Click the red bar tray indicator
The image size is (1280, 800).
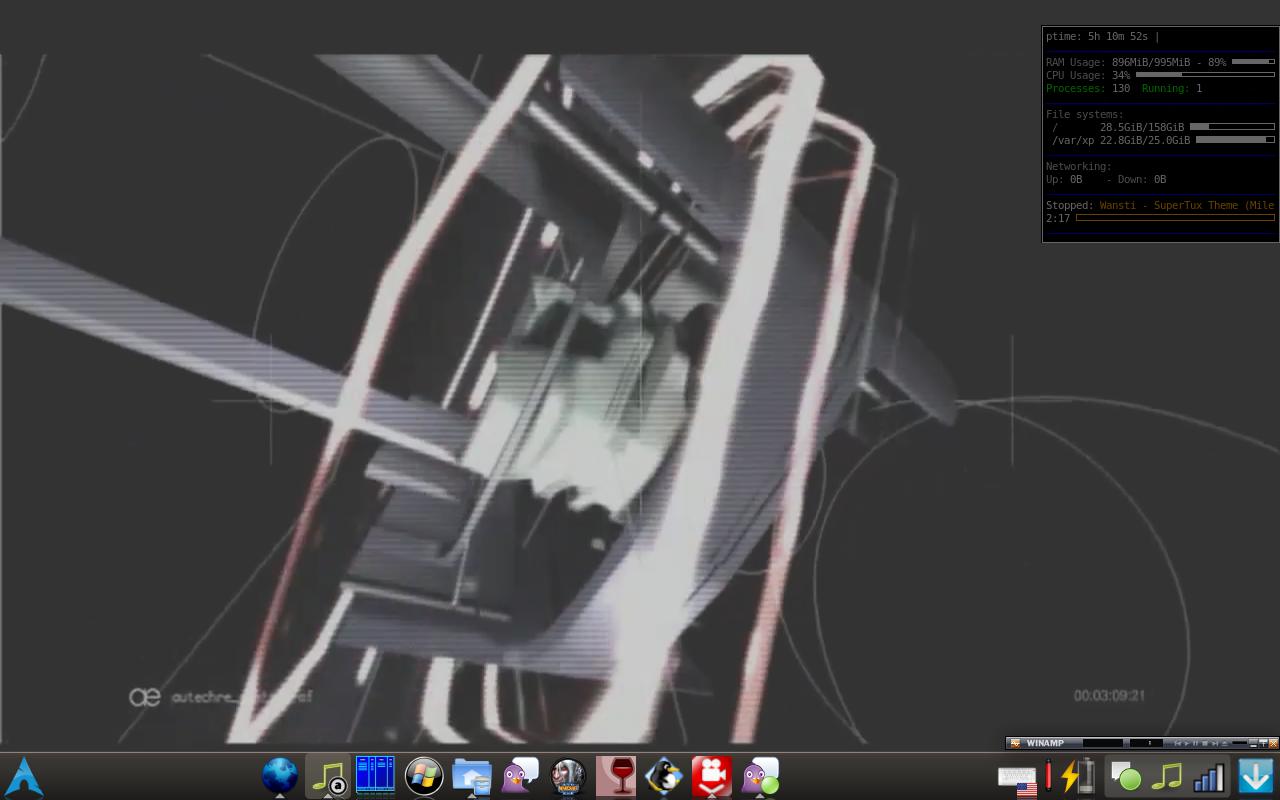point(1048,776)
